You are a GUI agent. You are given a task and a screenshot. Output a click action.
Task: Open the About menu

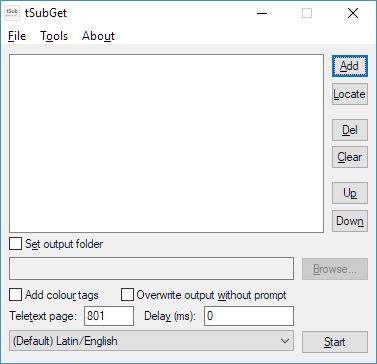tap(98, 36)
